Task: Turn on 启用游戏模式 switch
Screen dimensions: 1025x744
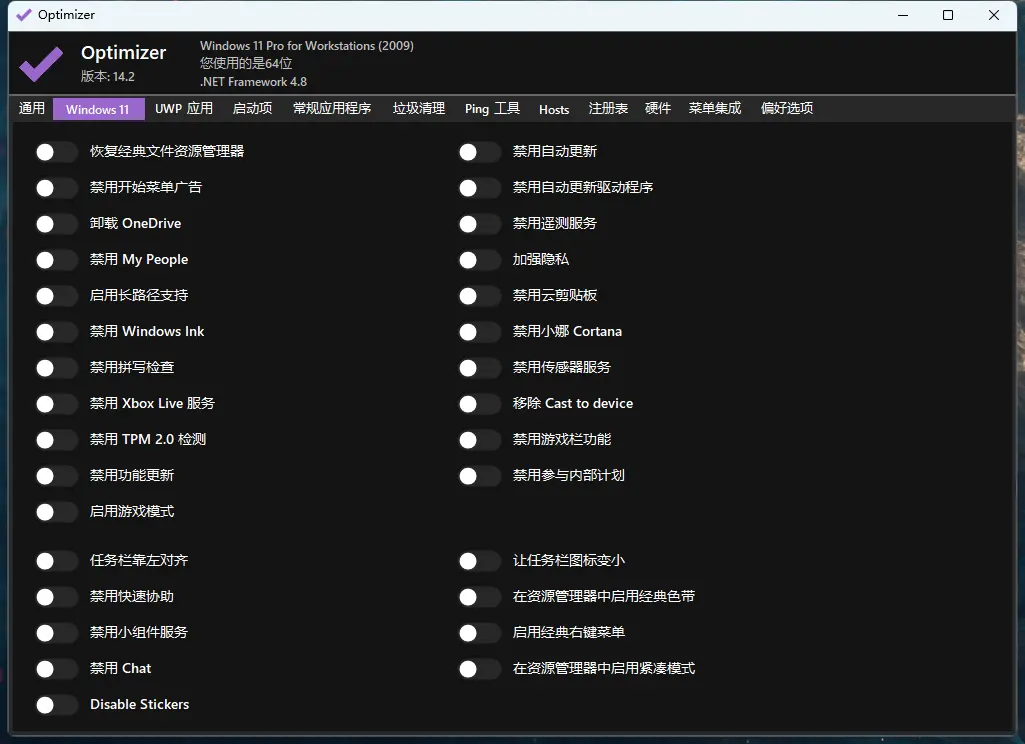Action: (x=57, y=512)
